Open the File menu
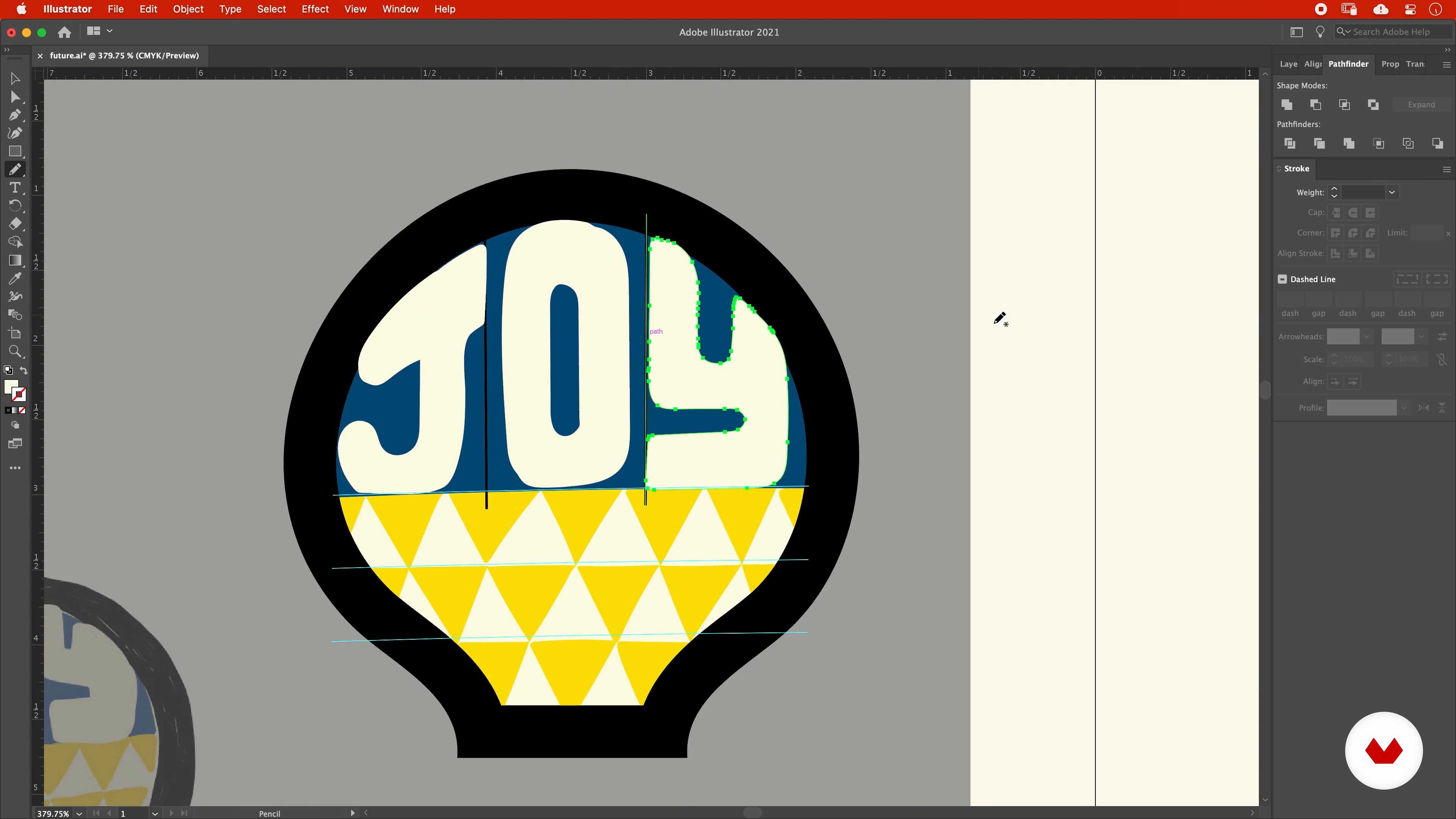 (115, 9)
